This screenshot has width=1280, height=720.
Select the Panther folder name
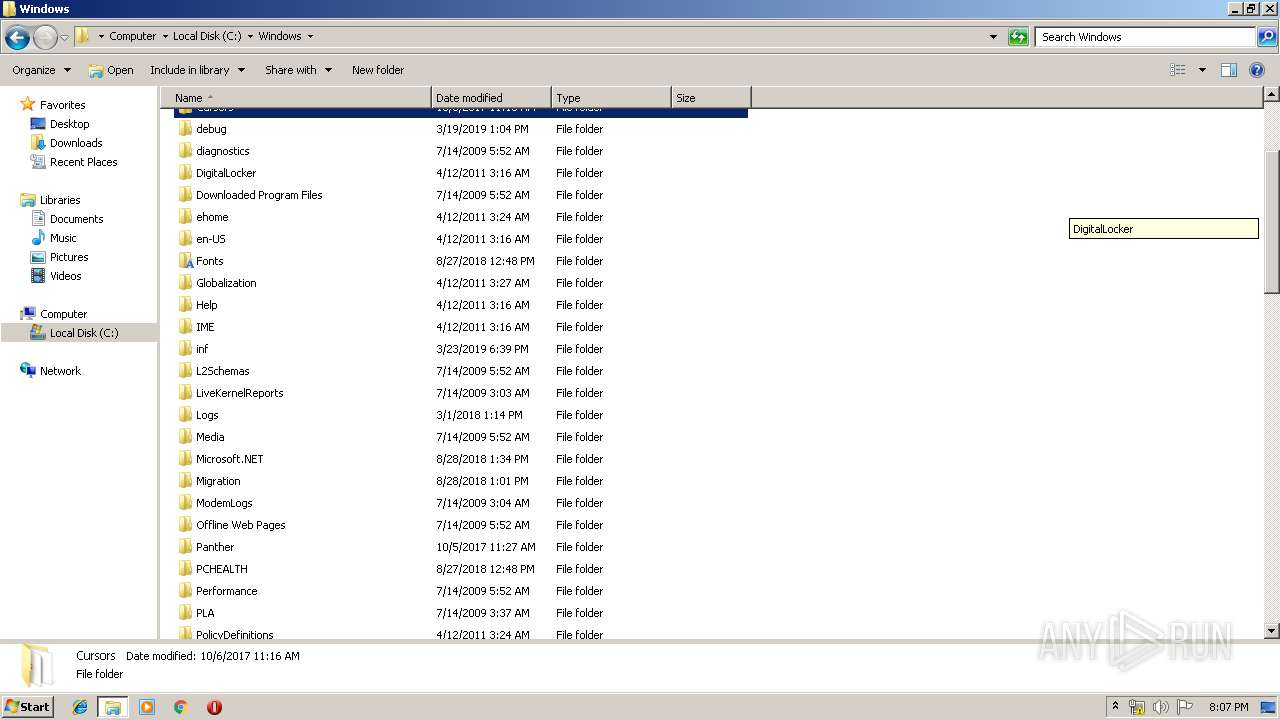click(x=215, y=547)
